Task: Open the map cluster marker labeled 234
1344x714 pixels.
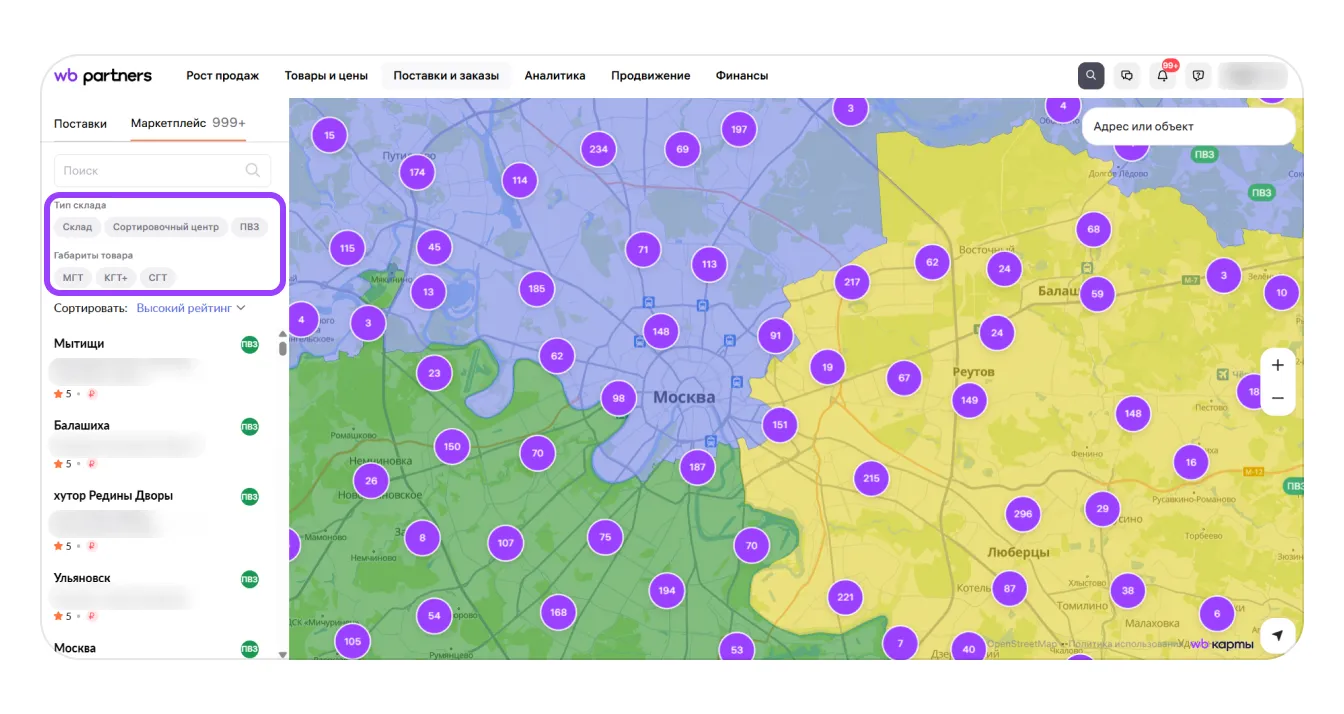Action: point(598,149)
